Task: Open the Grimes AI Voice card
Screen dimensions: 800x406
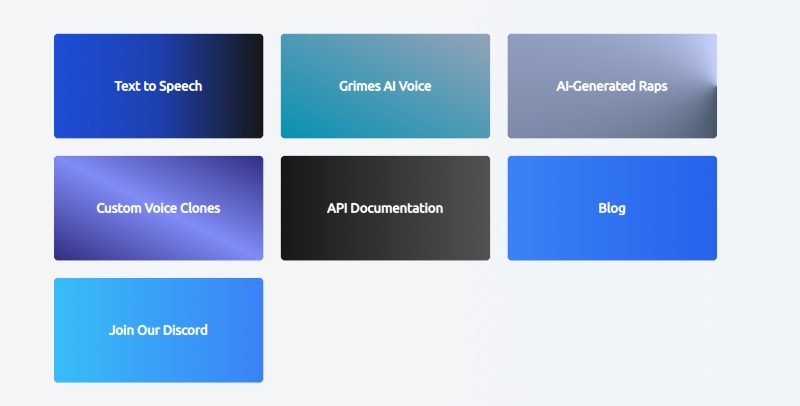Action: tap(385, 86)
